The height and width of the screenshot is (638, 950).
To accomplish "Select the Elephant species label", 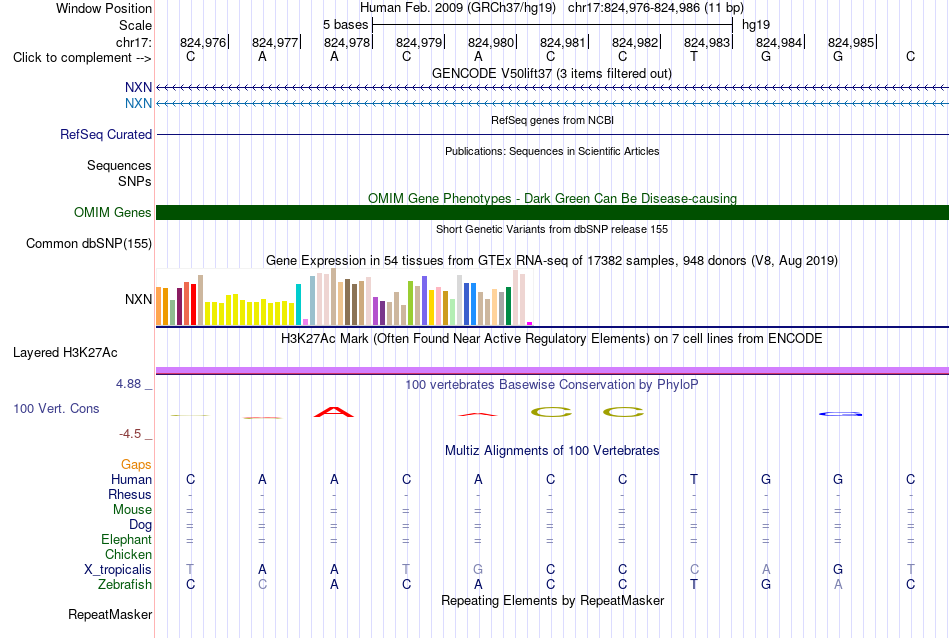I will (126, 539).
